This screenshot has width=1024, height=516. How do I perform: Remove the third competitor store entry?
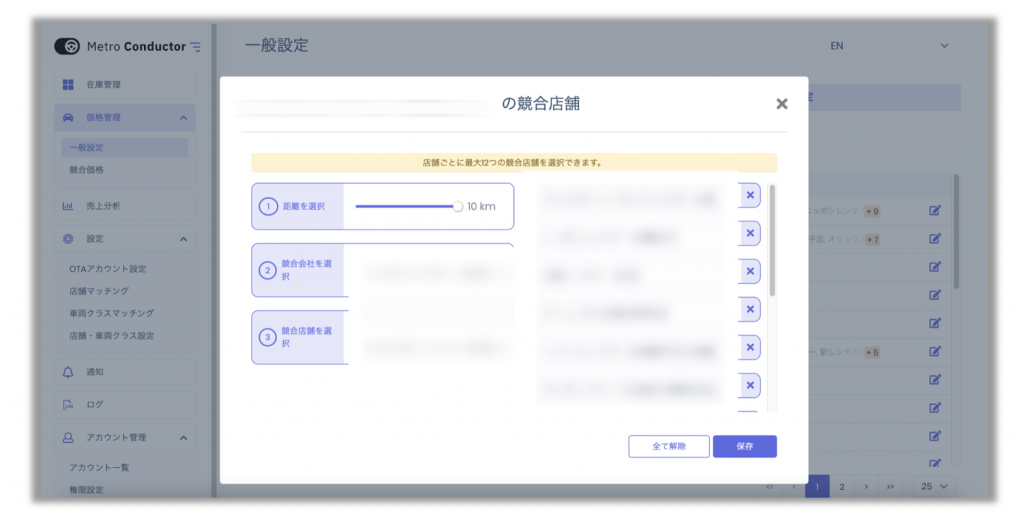point(750,271)
